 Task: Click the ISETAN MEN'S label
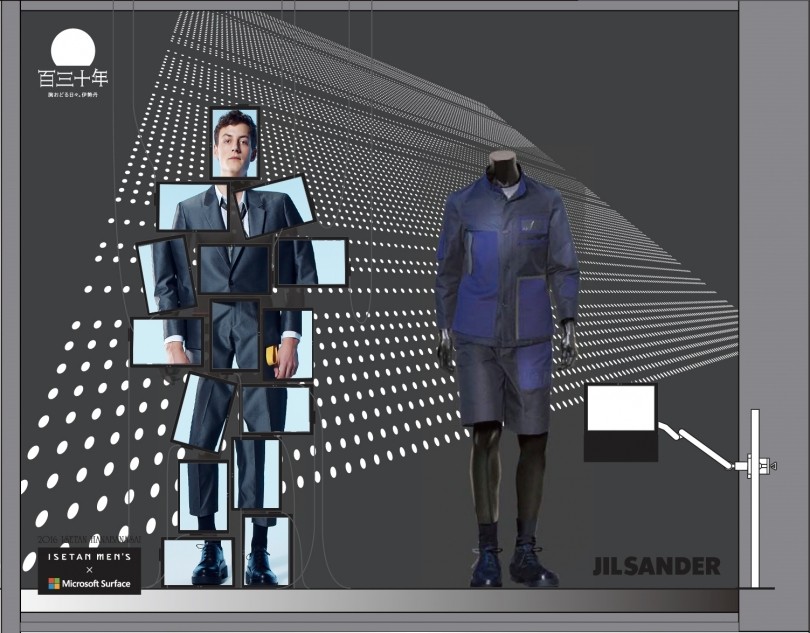[89, 556]
